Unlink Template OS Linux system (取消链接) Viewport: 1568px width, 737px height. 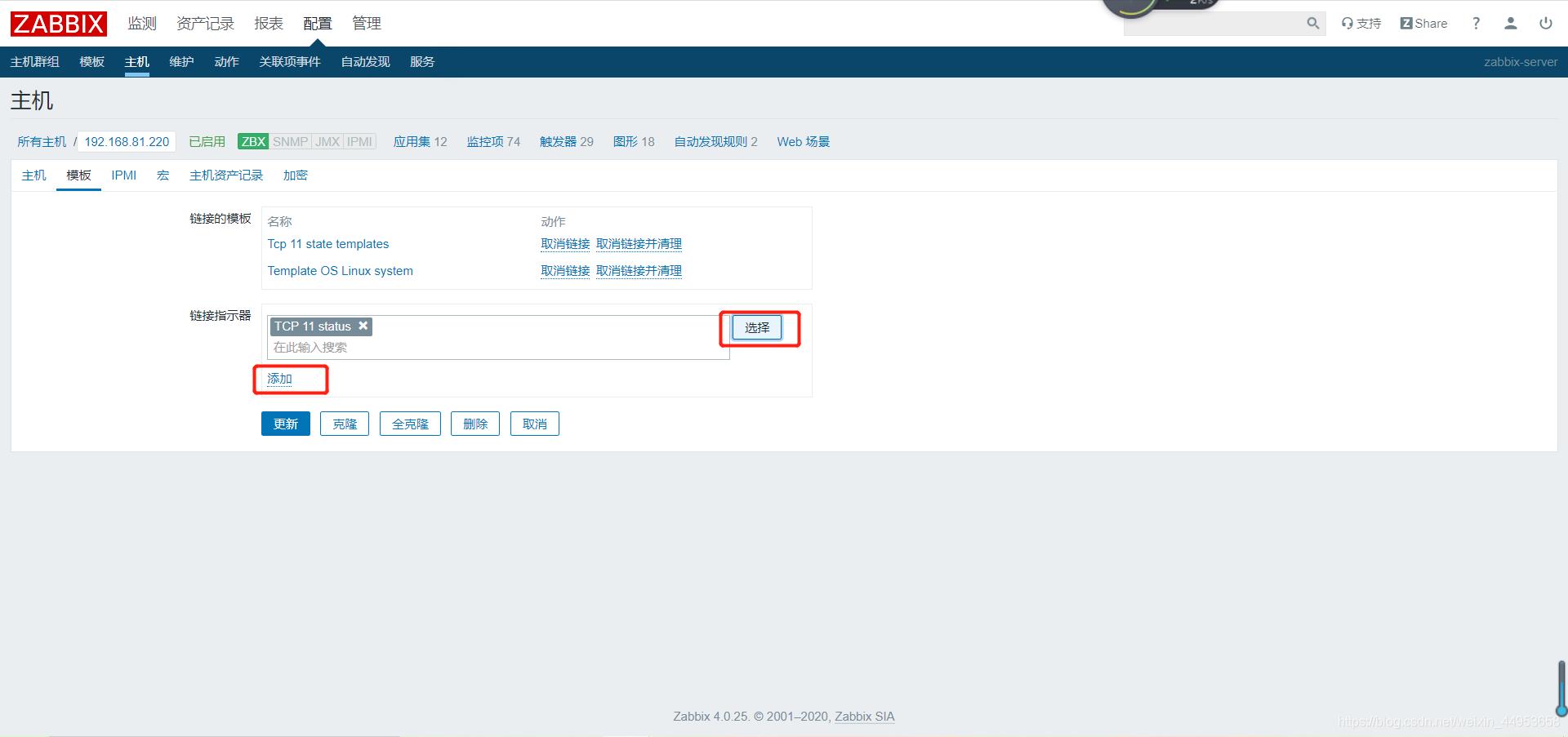click(x=565, y=271)
